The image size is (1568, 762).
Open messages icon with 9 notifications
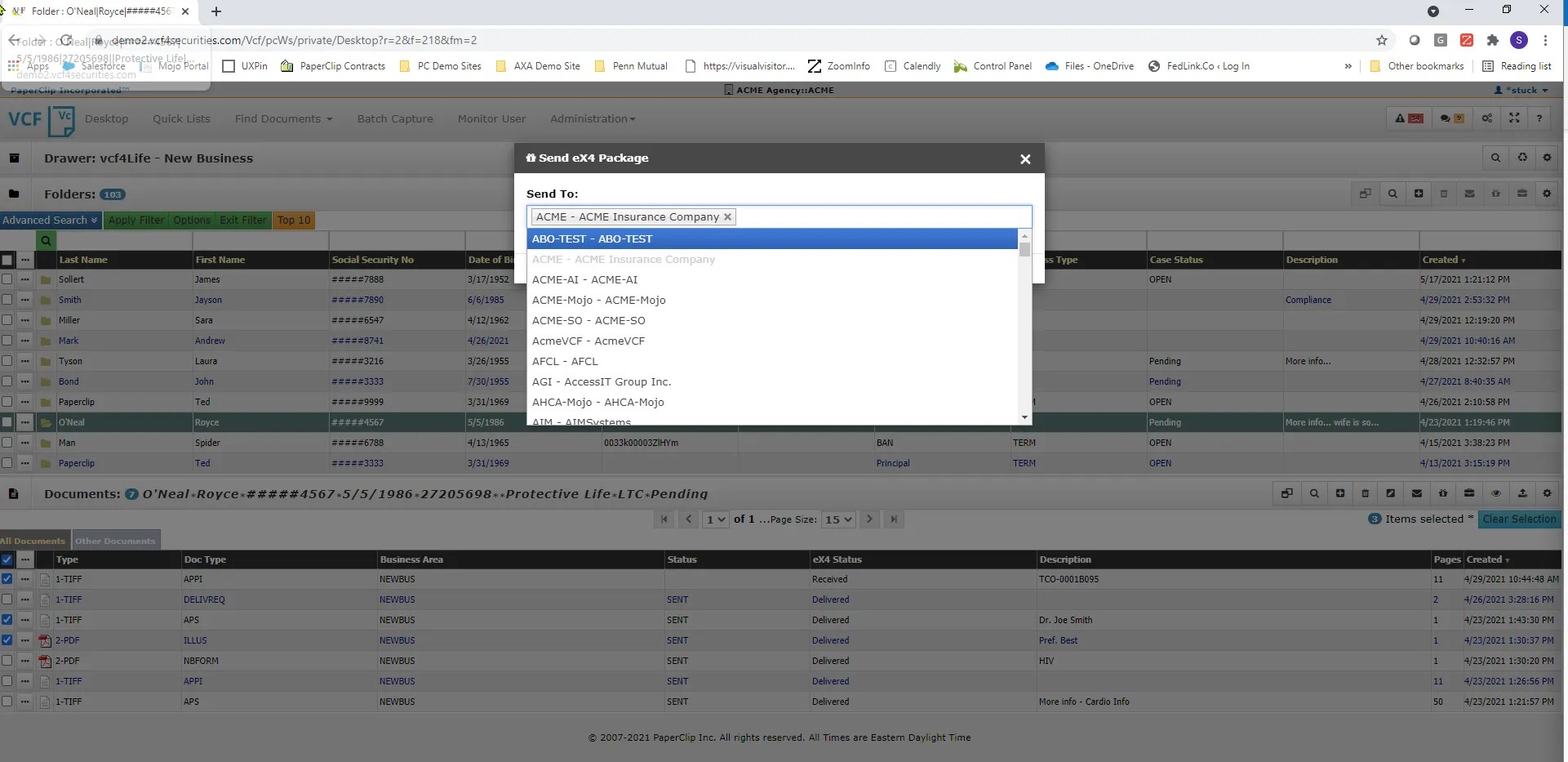[1451, 118]
